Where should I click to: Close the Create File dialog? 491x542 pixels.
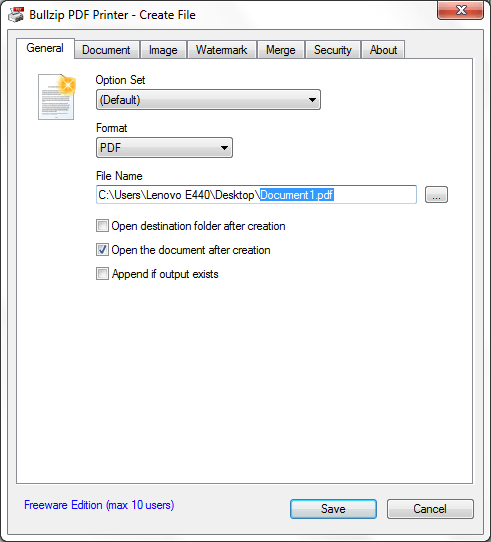tap(460, 10)
